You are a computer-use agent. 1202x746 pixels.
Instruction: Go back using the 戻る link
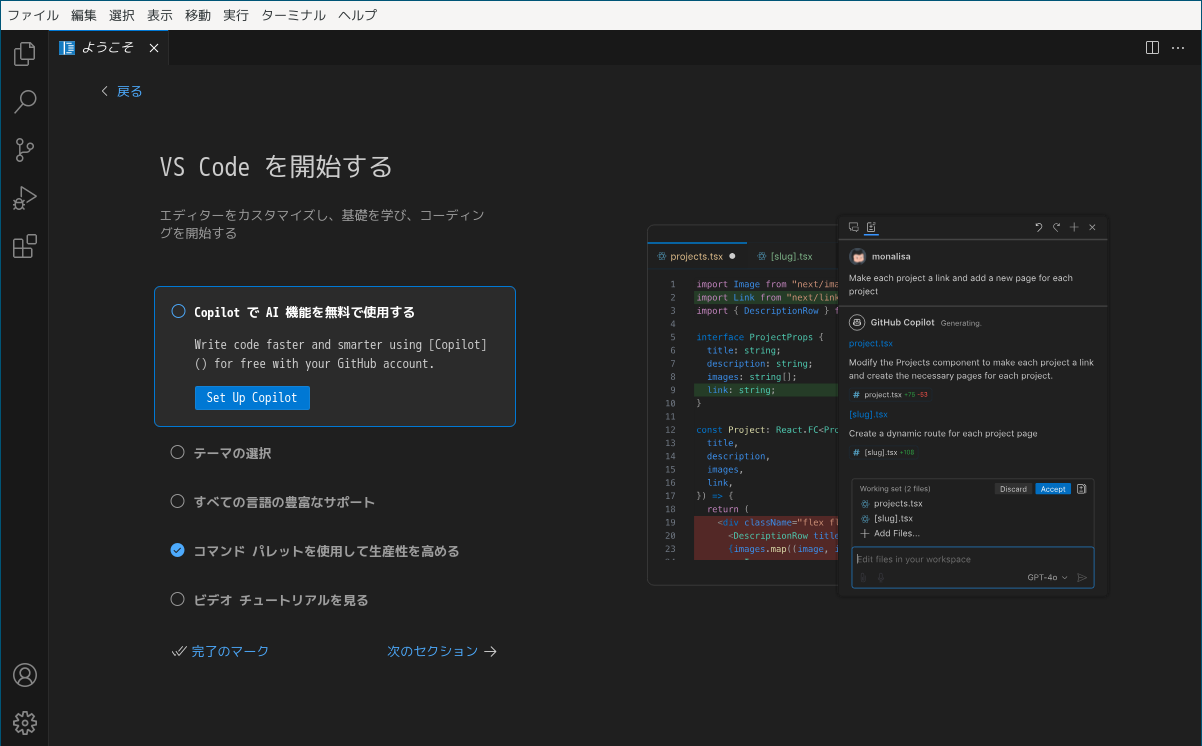point(122,91)
